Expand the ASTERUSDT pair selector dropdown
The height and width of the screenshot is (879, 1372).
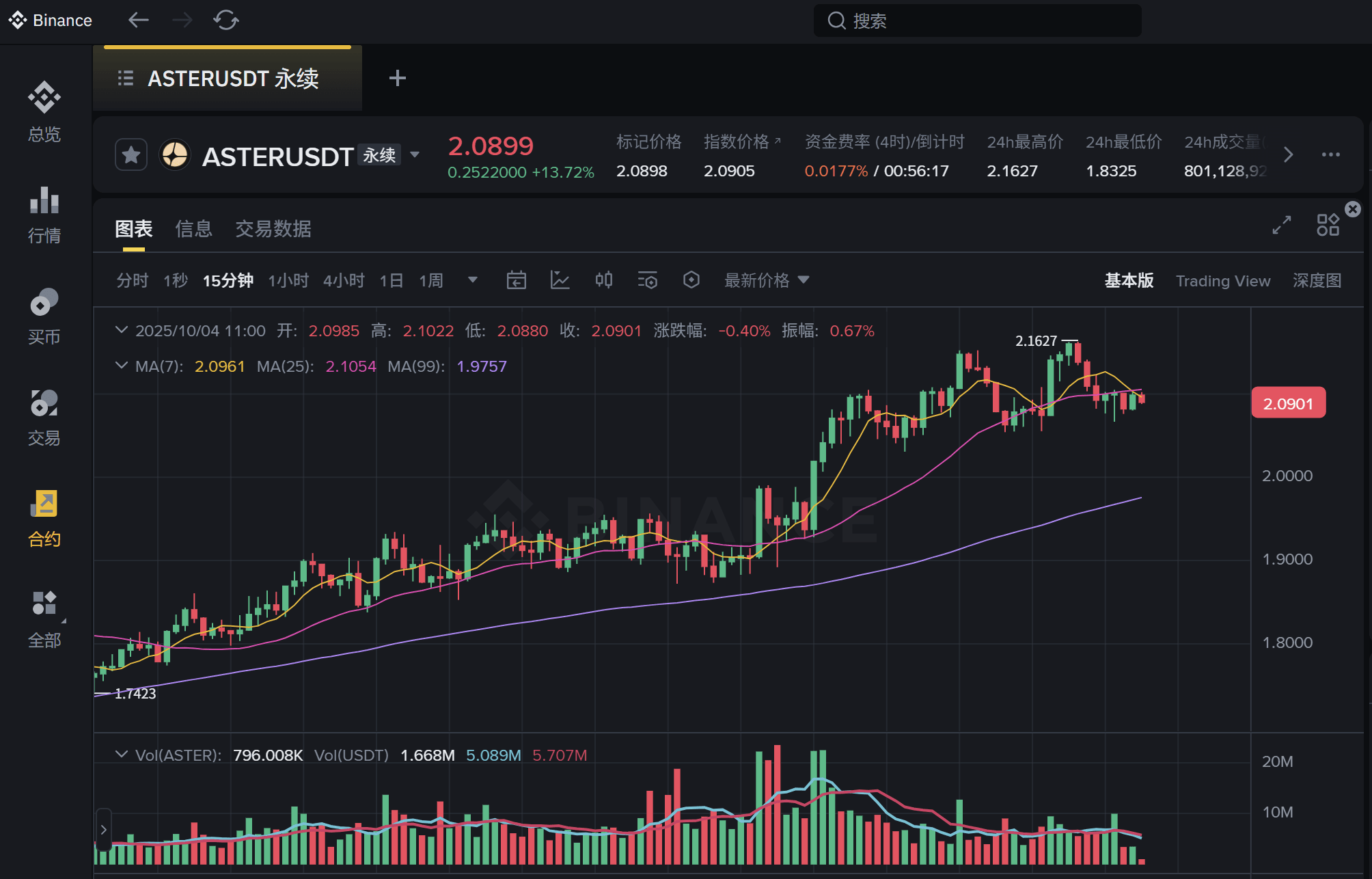[x=415, y=155]
